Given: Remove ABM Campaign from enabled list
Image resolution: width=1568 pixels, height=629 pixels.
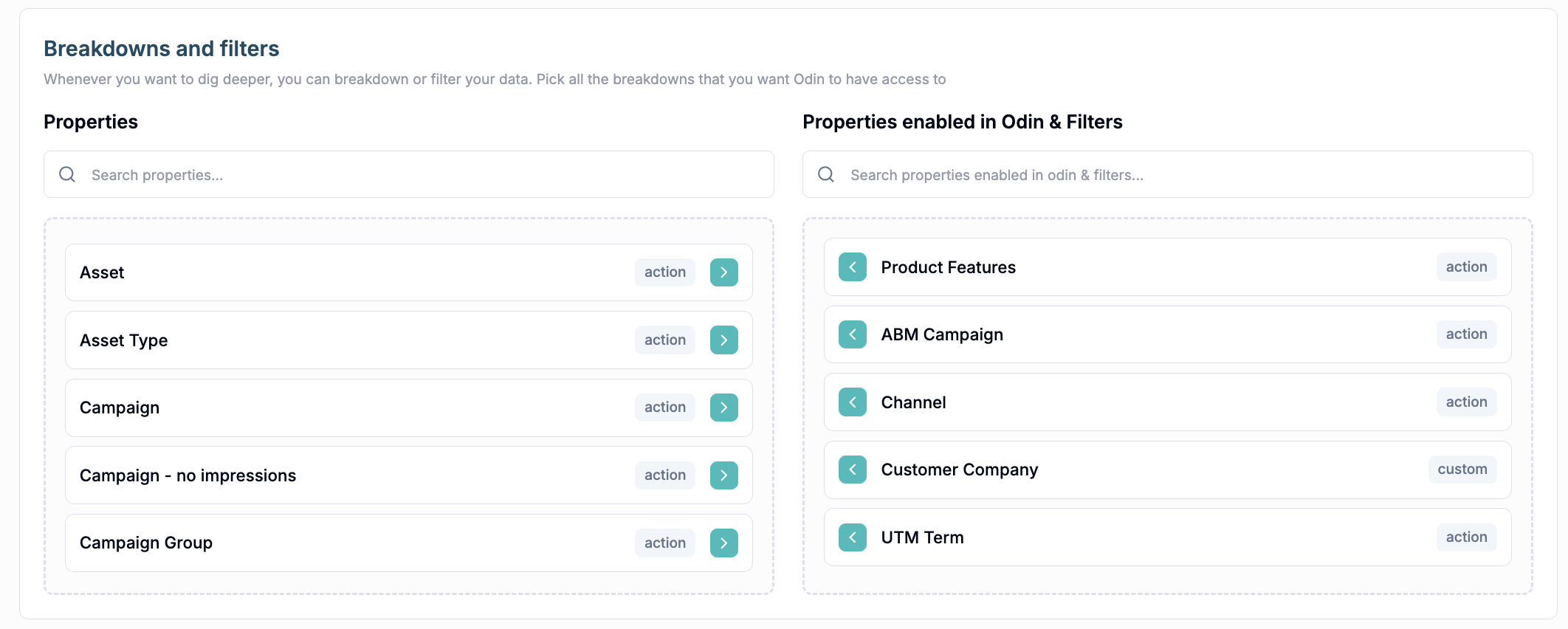Looking at the screenshot, I should point(853,334).
